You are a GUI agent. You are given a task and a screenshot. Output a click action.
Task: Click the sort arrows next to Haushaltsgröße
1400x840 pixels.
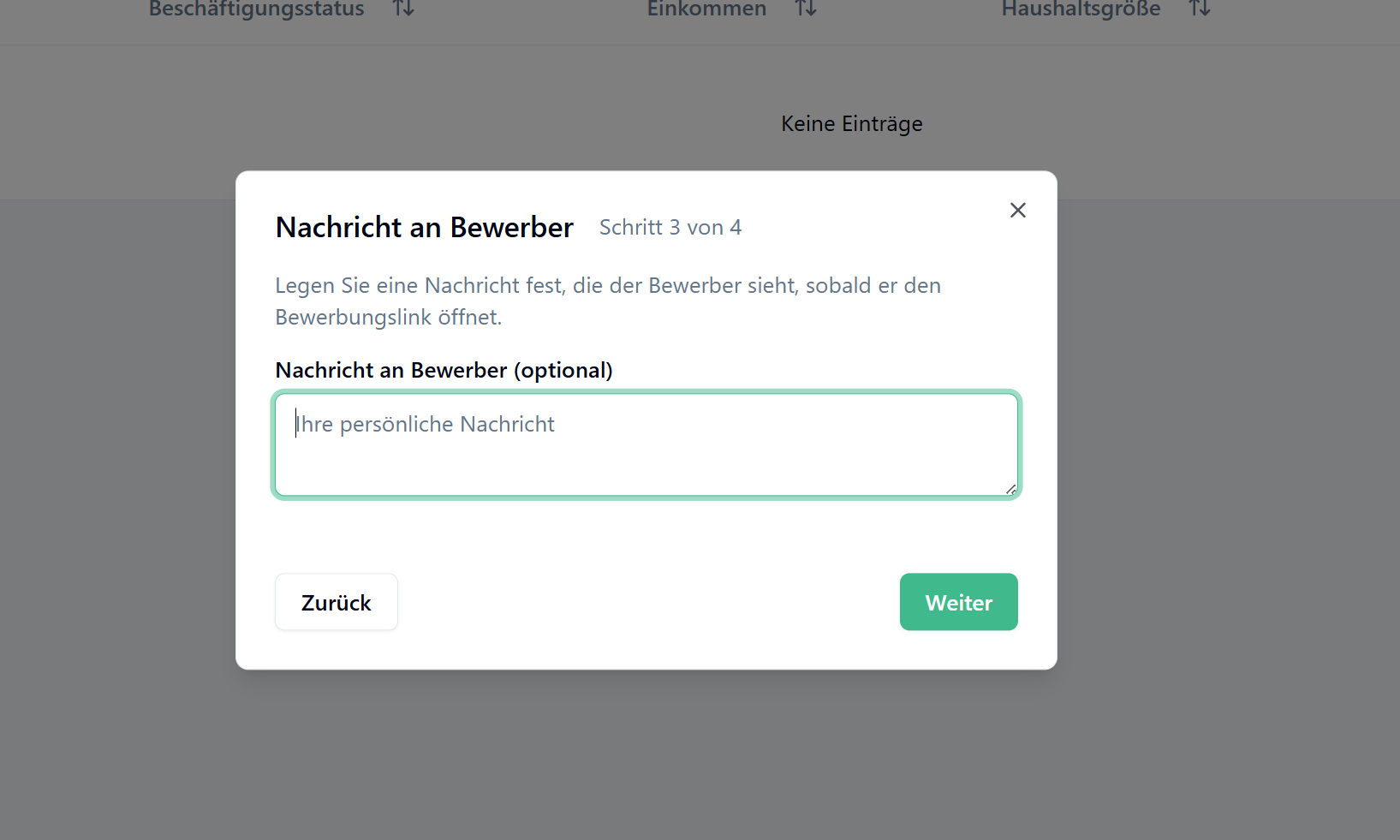pos(1200,9)
